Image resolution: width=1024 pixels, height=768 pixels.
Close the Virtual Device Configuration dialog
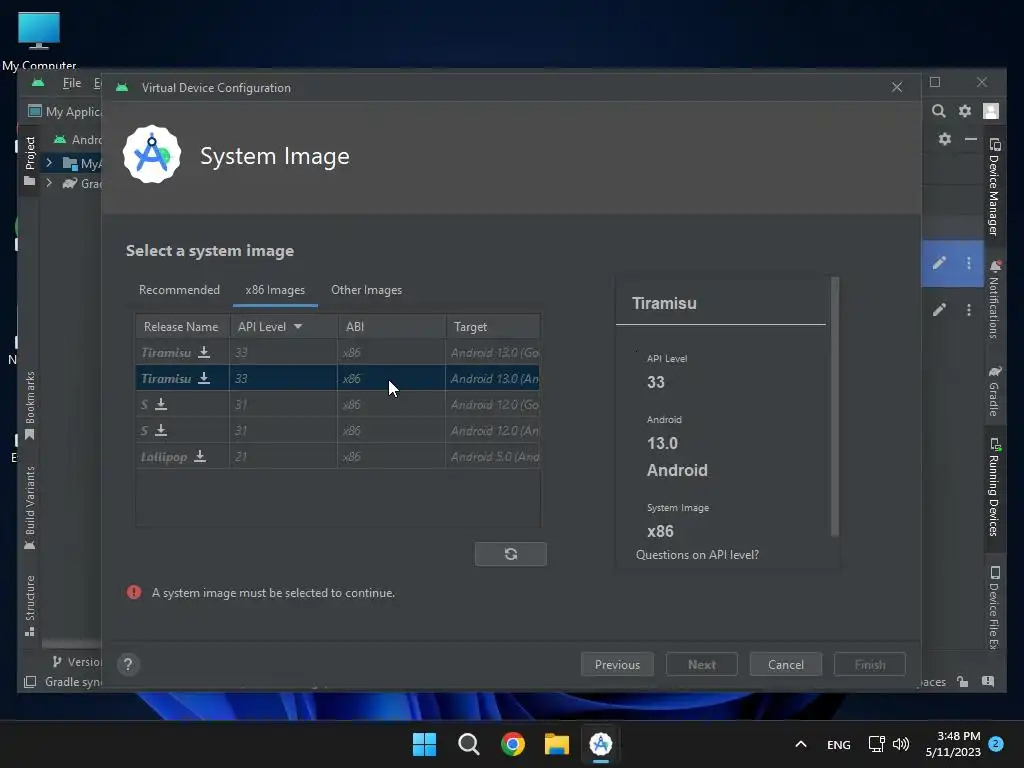click(x=897, y=87)
